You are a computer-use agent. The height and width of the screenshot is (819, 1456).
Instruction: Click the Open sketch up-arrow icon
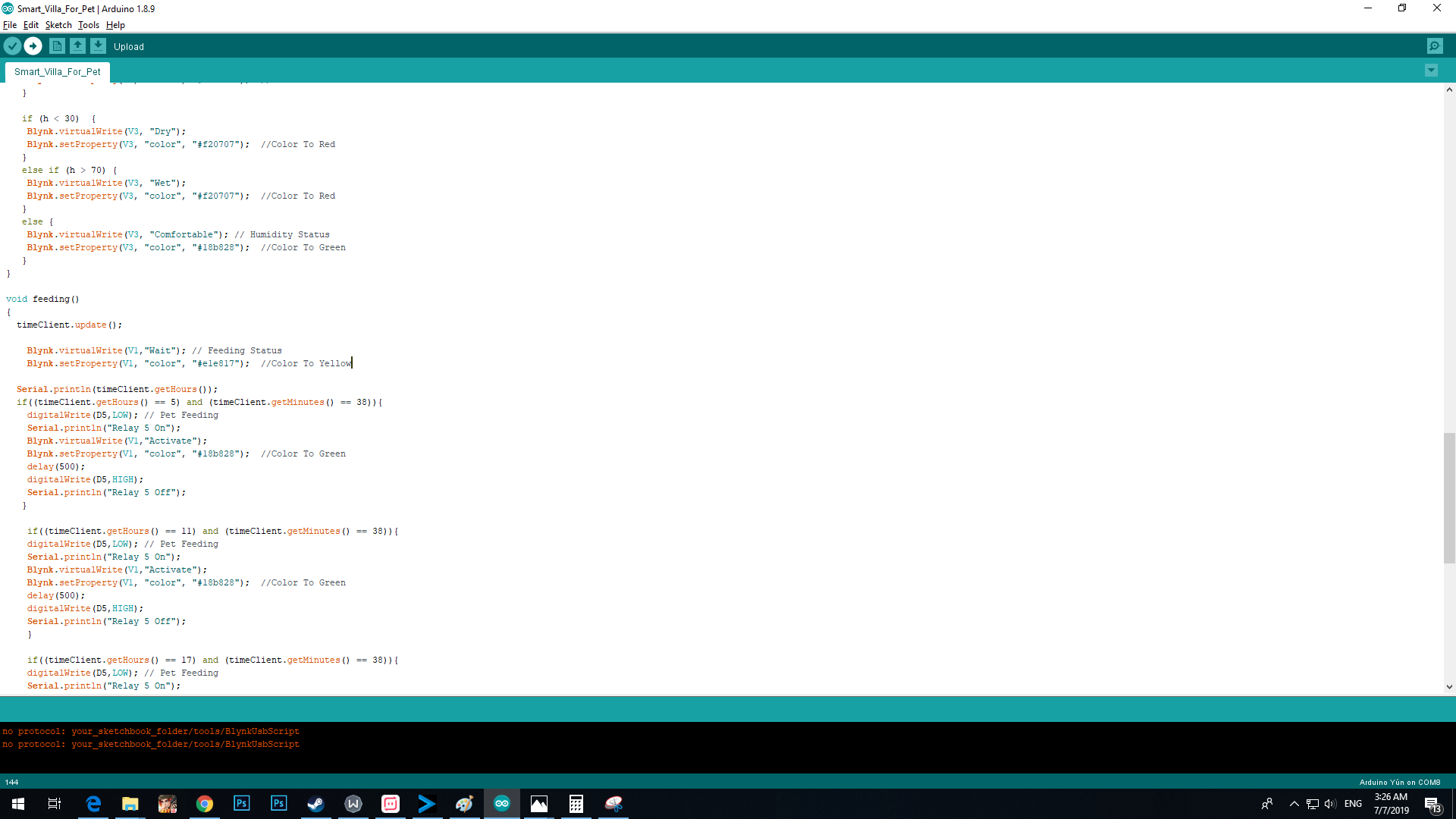pos(77,46)
